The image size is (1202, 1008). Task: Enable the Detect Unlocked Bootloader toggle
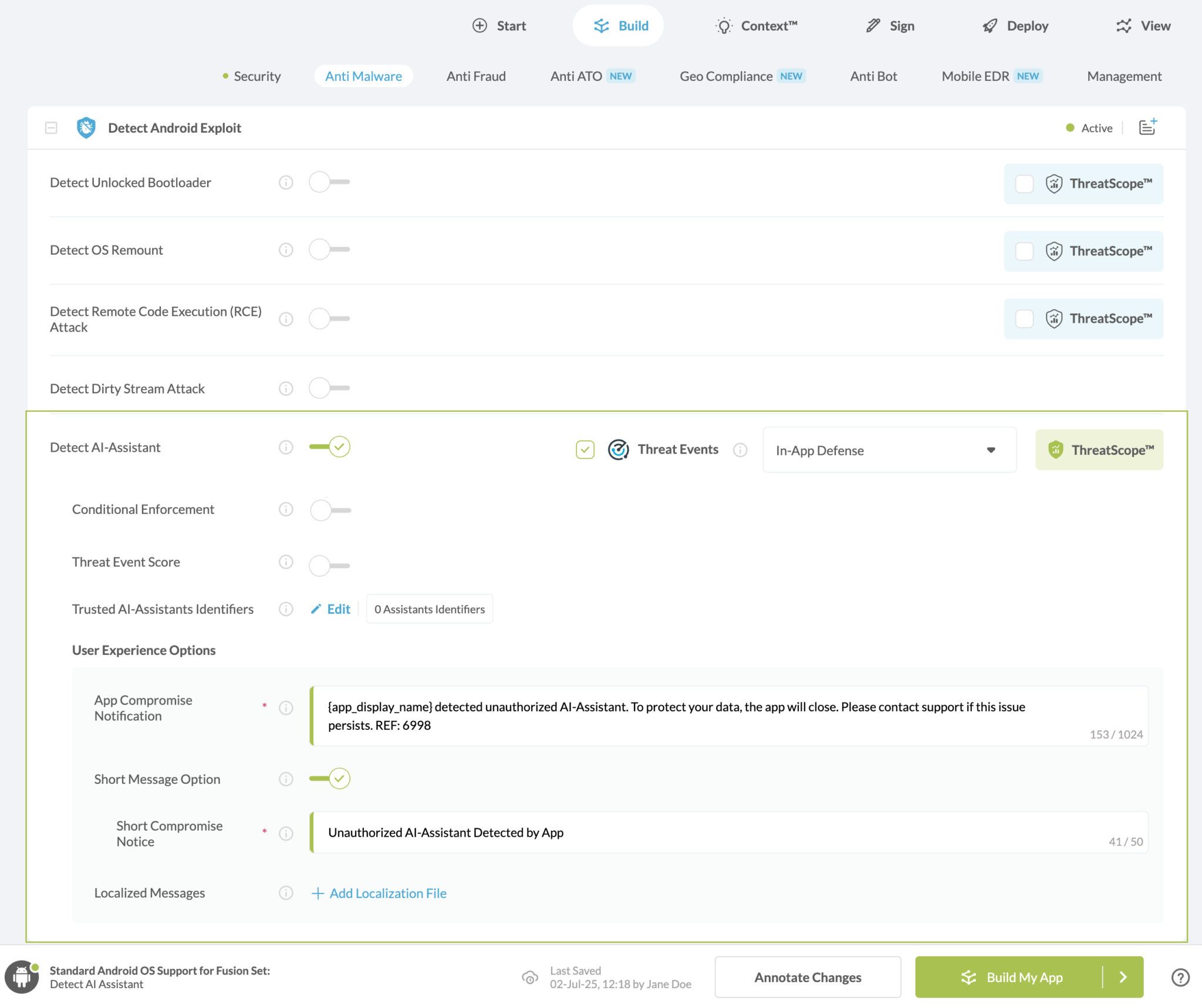tap(329, 182)
